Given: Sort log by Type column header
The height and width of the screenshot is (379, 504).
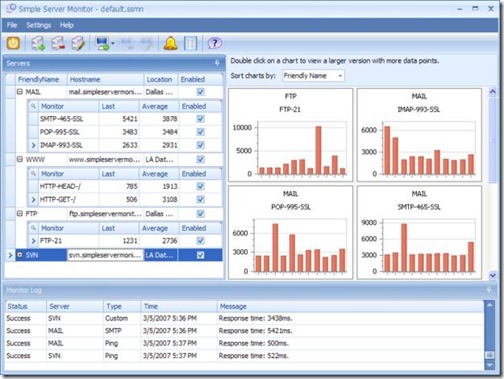Looking at the screenshot, I should 122,306.
